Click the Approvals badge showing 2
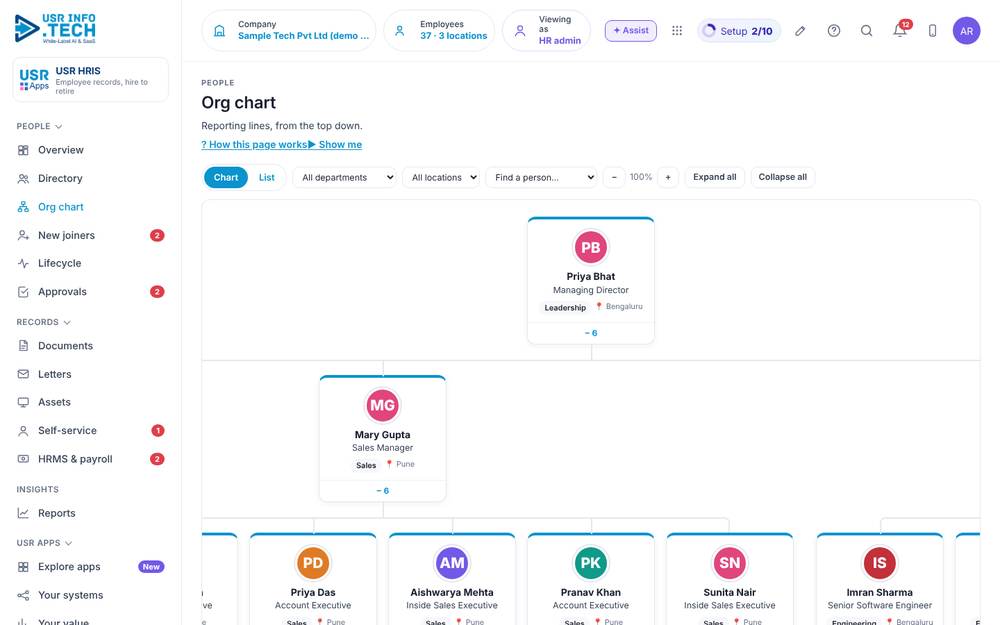Viewport: 1000px width, 625px height. click(157, 291)
